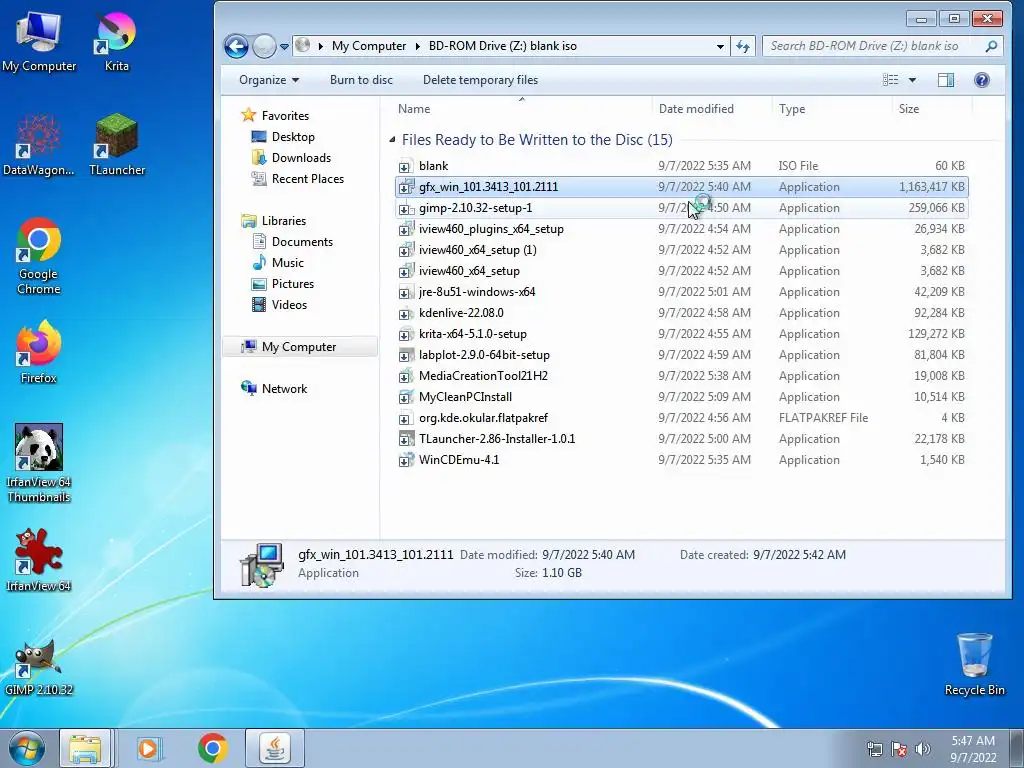Select My Computer in navigation pane
Screen dimensions: 1024x768
point(300,347)
